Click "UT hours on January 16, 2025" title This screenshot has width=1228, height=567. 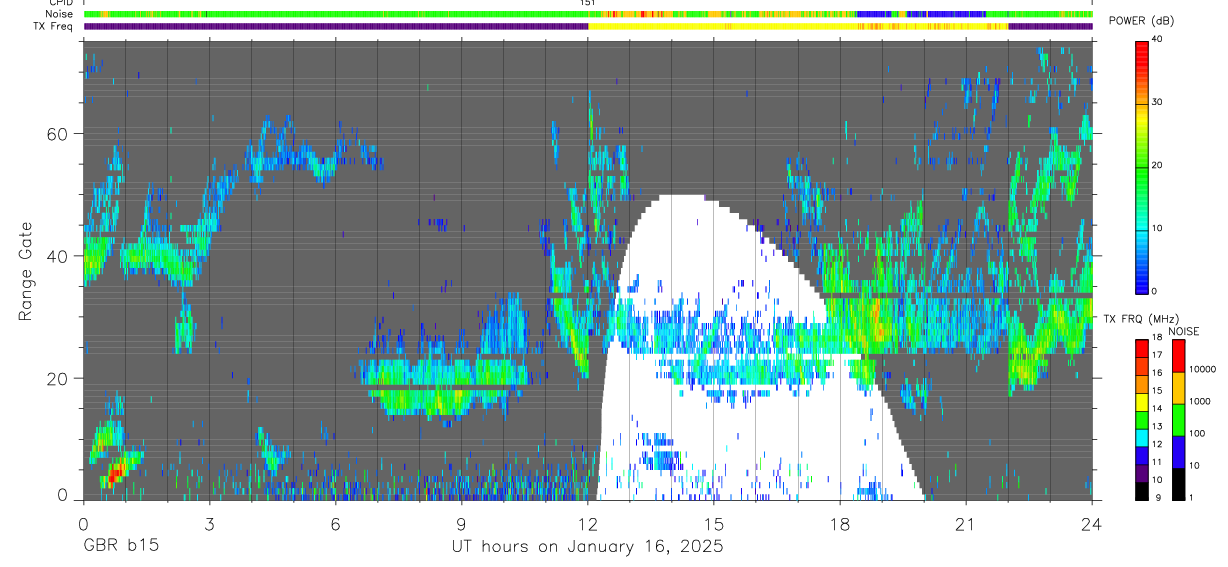coord(588,547)
